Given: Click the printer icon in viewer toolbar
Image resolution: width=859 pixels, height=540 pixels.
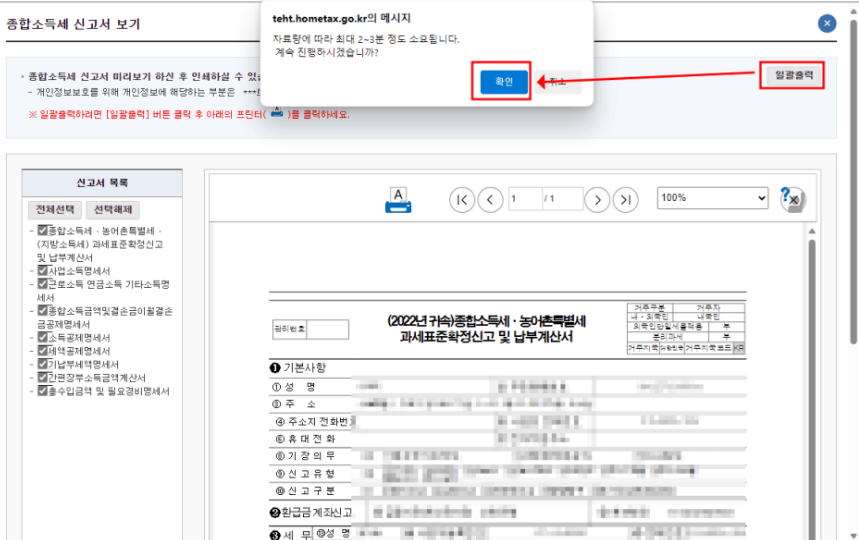Looking at the screenshot, I should tap(398, 200).
